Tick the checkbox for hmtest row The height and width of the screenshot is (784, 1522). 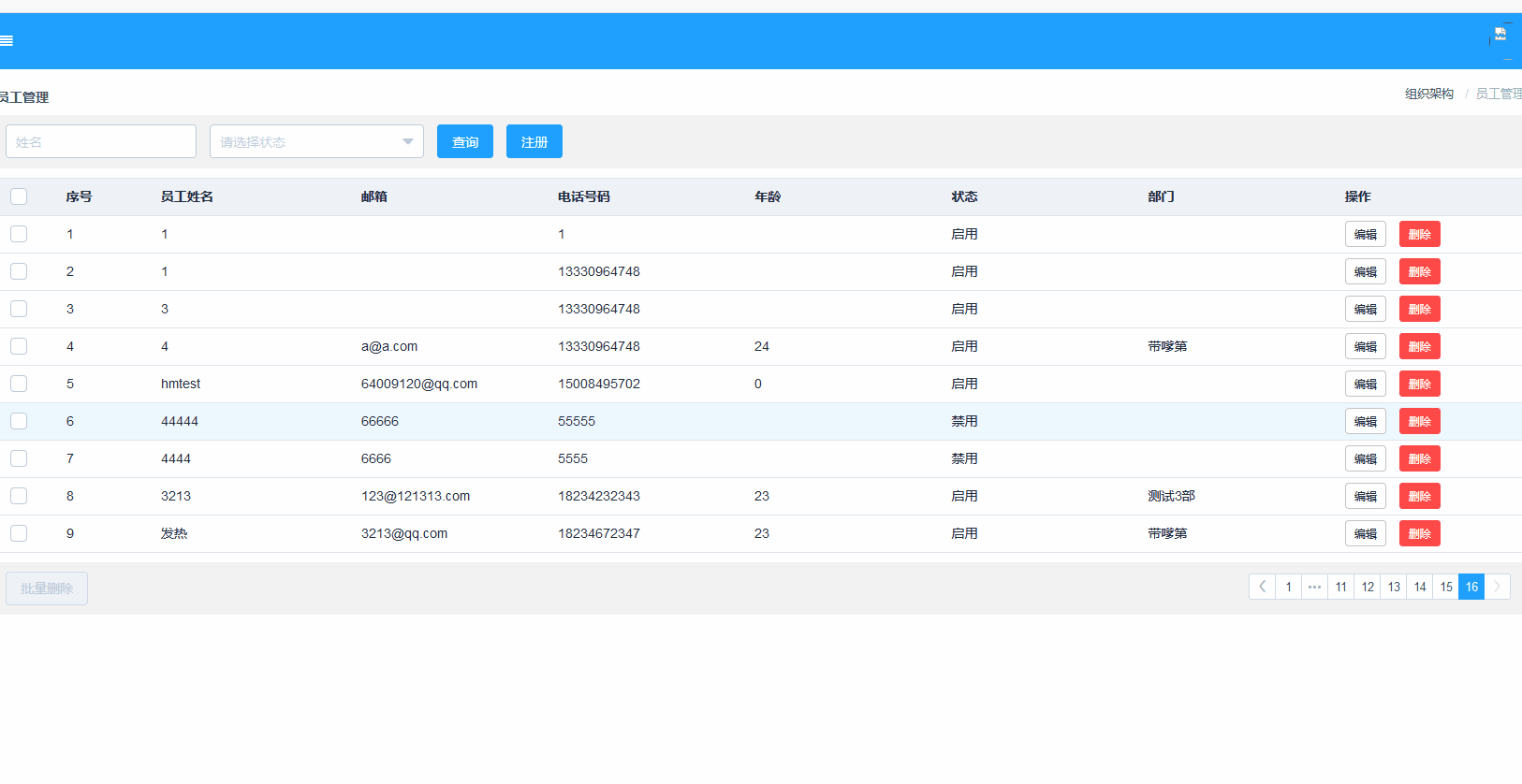point(19,384)
